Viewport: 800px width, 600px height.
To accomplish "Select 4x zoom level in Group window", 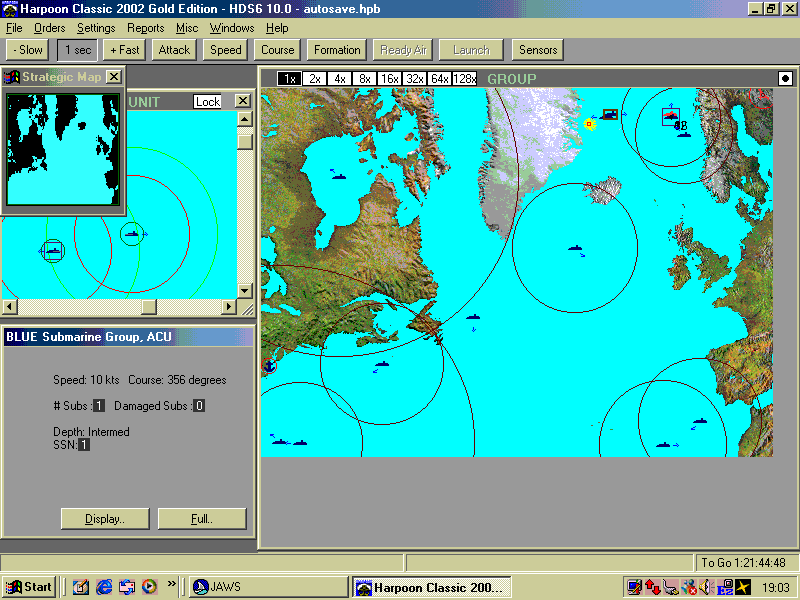I will [x=339, y=79].
